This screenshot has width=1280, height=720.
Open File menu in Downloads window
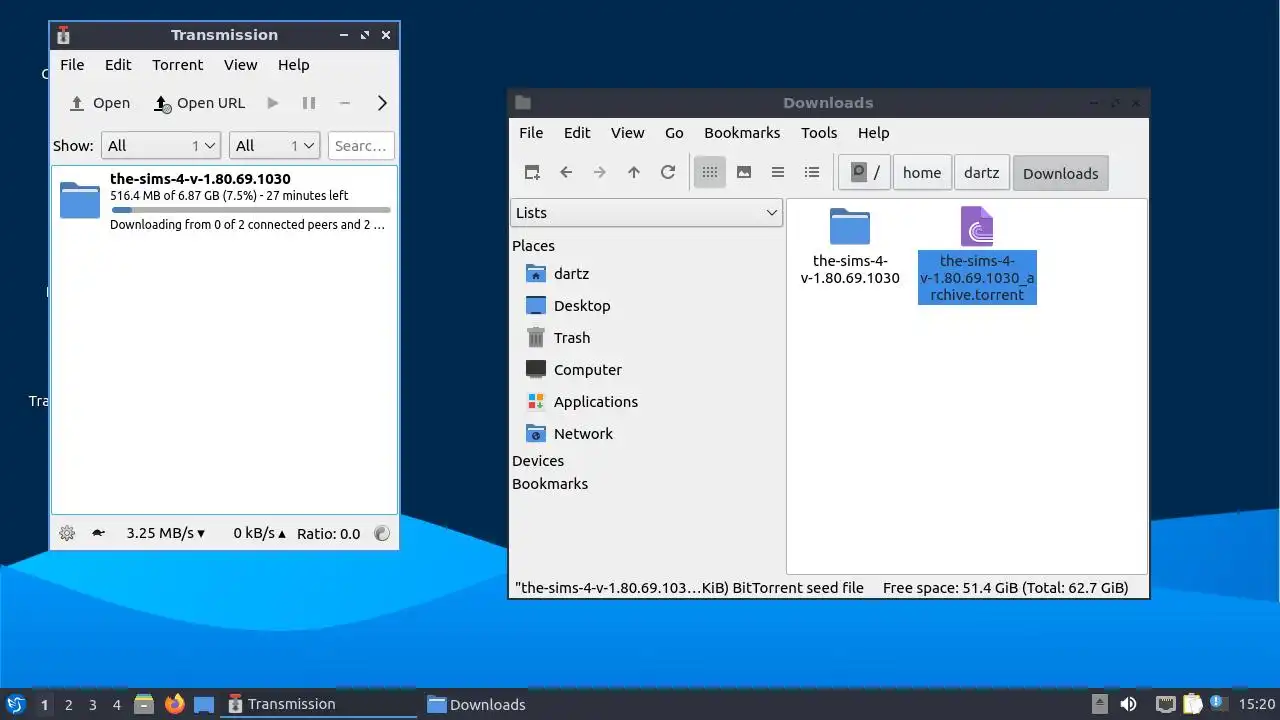tap(531, 133)
